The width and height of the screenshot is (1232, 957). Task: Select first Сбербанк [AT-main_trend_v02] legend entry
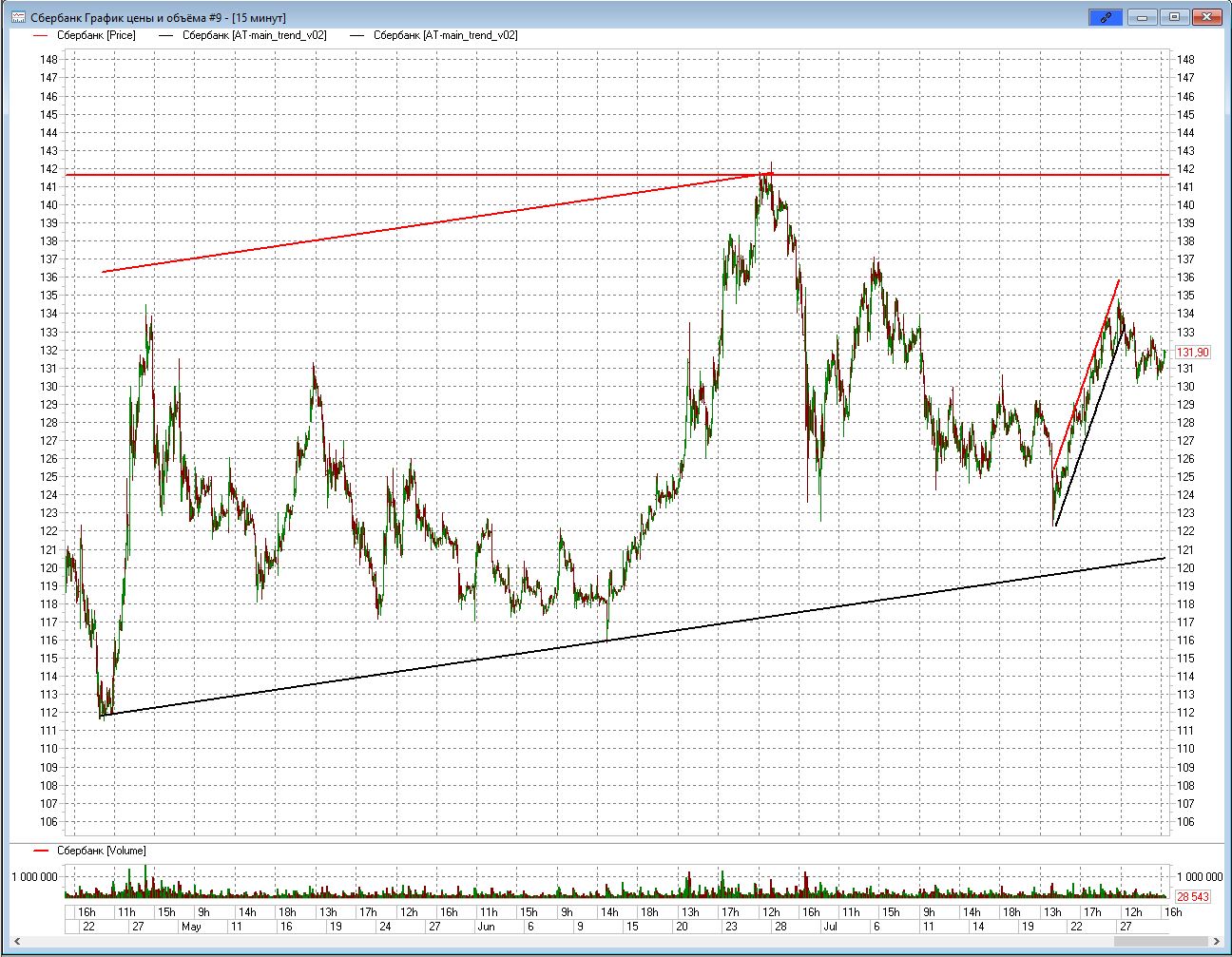click(x=254, y=35)
